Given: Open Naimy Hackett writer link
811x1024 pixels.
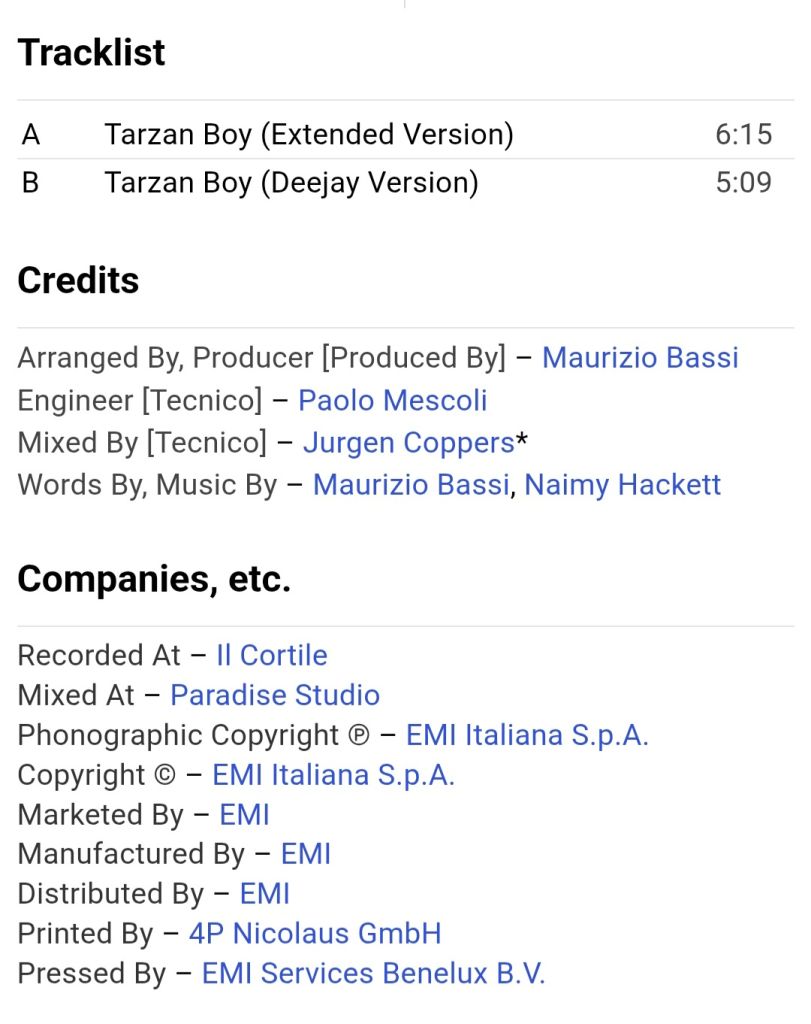Looking at the screenshot, I should tap(623, 485).
